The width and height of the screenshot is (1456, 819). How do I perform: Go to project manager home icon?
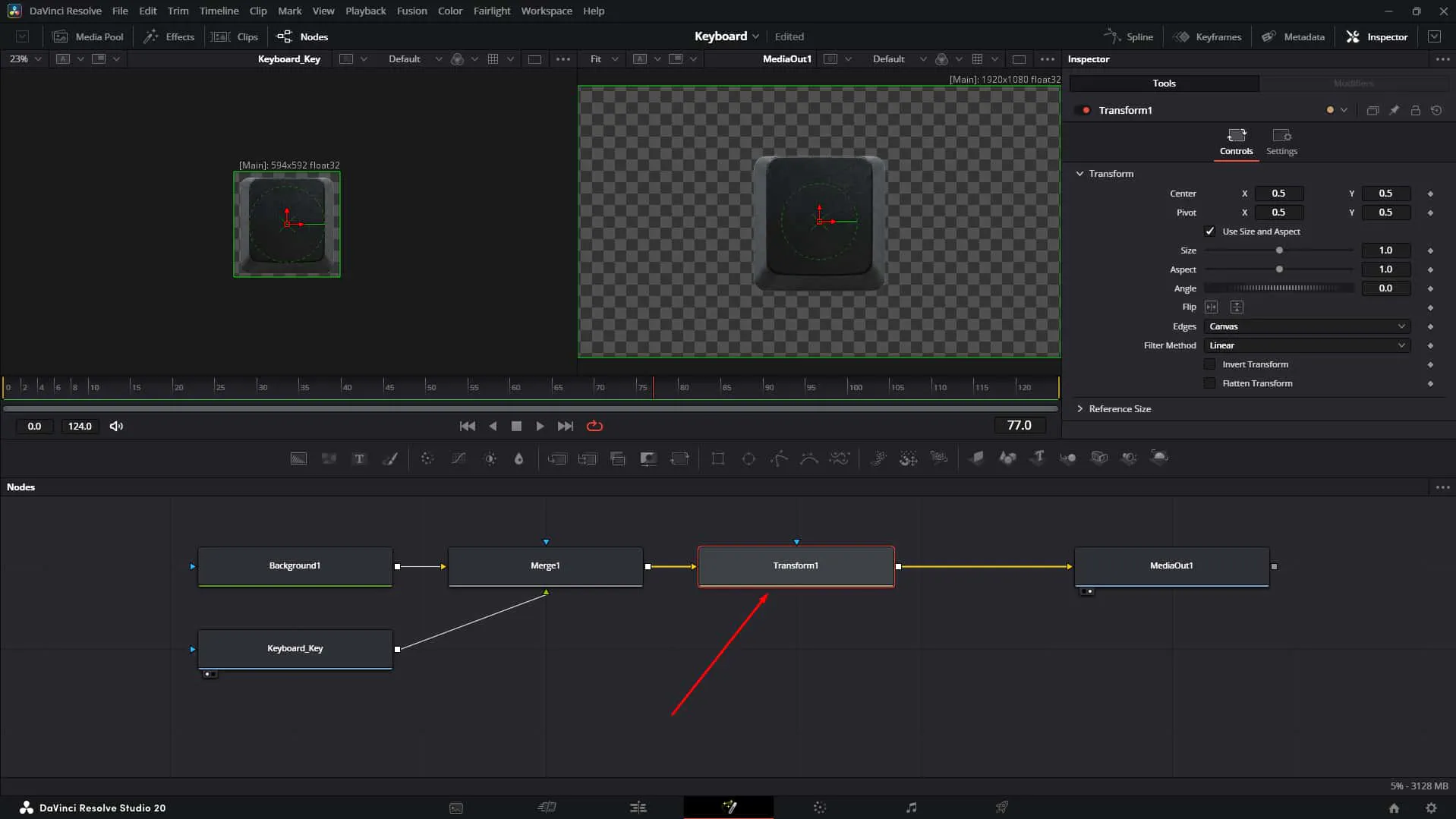pos(1394,808)
